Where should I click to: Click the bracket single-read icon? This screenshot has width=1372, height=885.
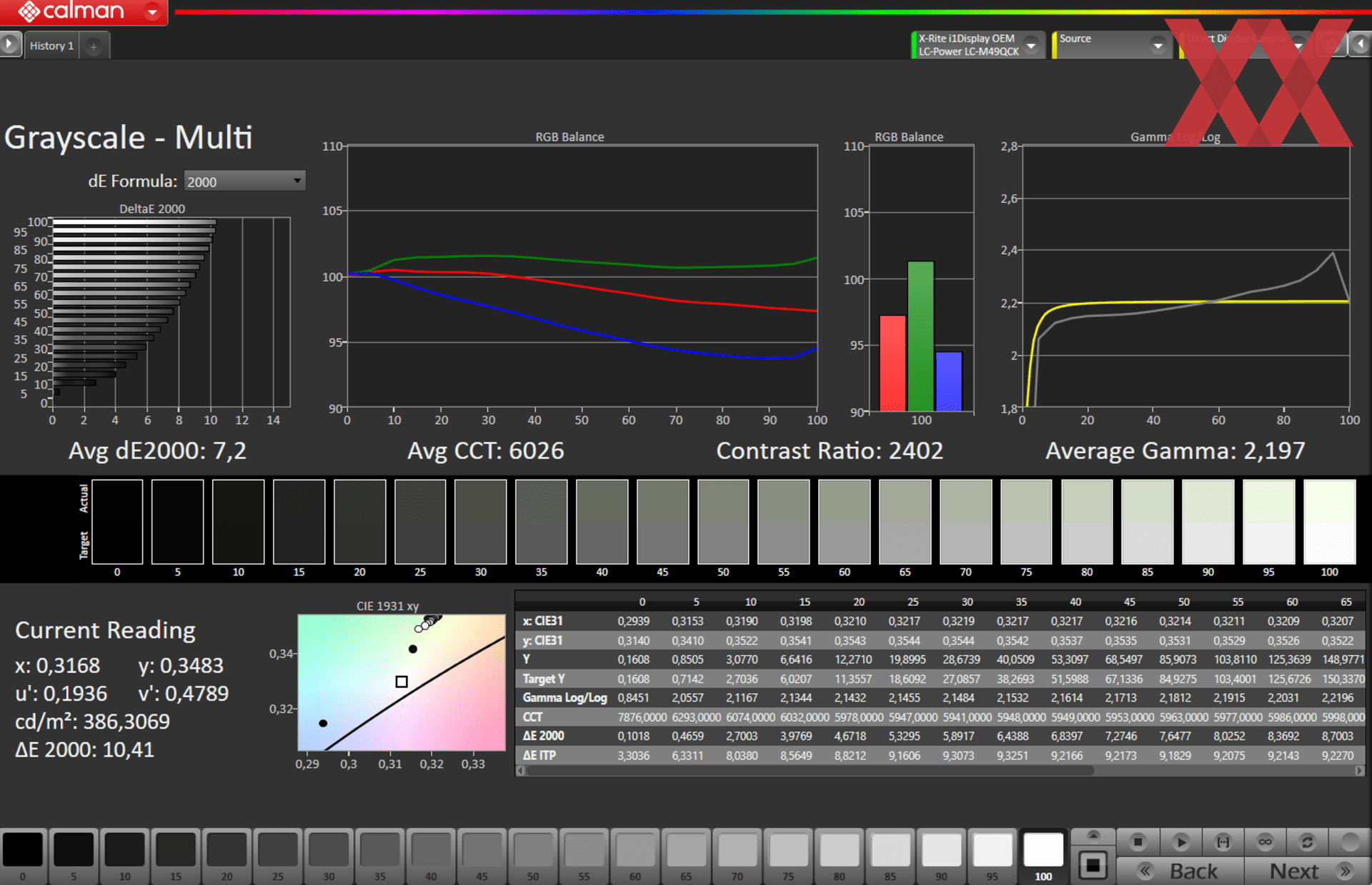click(1223, 842)
